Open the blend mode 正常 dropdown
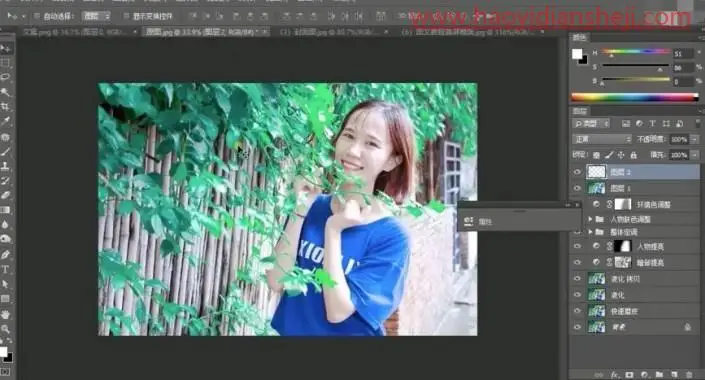705x380 pixels. [x=602, y=139]
